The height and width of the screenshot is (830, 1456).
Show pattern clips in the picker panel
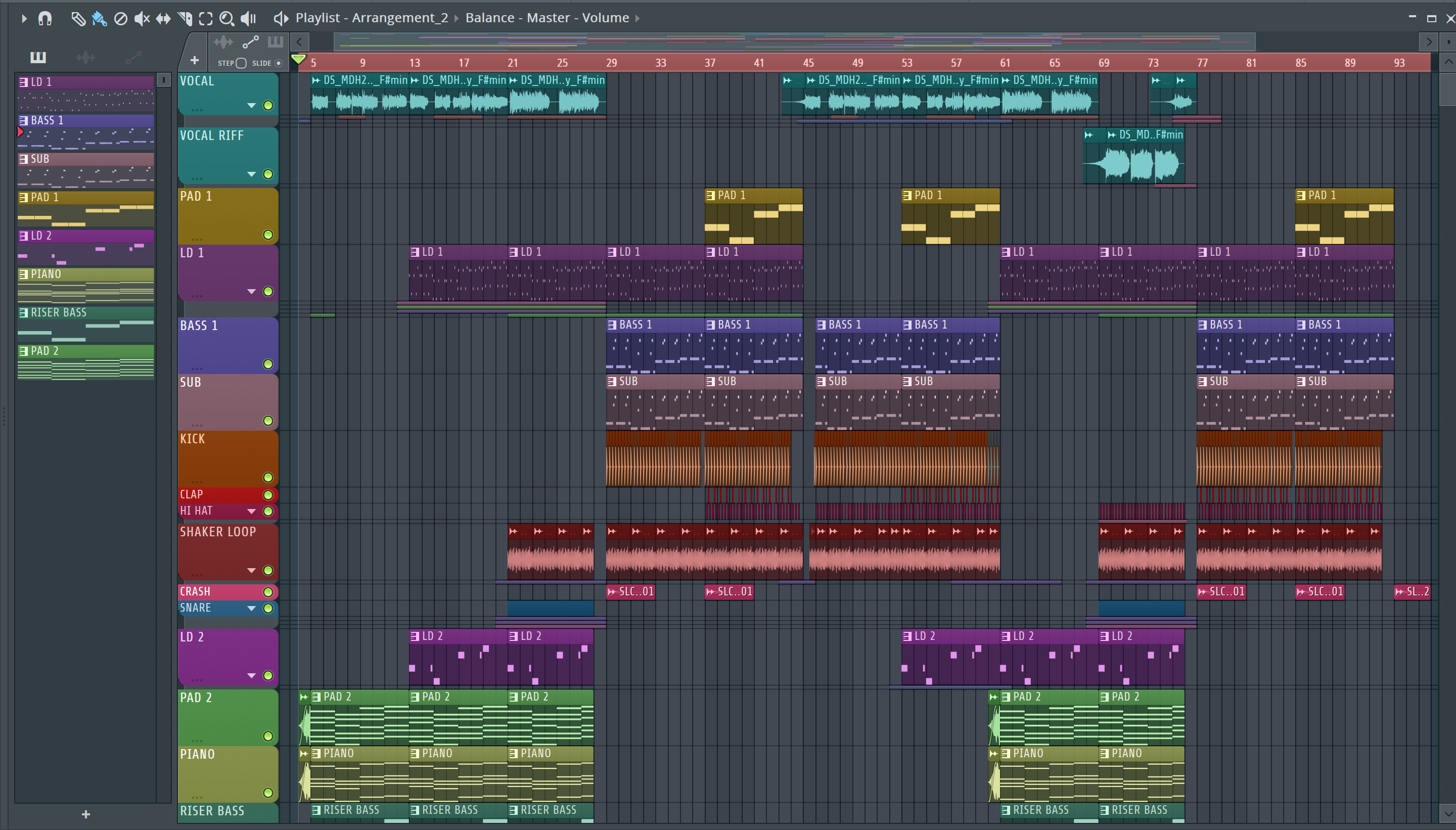click(38, 57)
